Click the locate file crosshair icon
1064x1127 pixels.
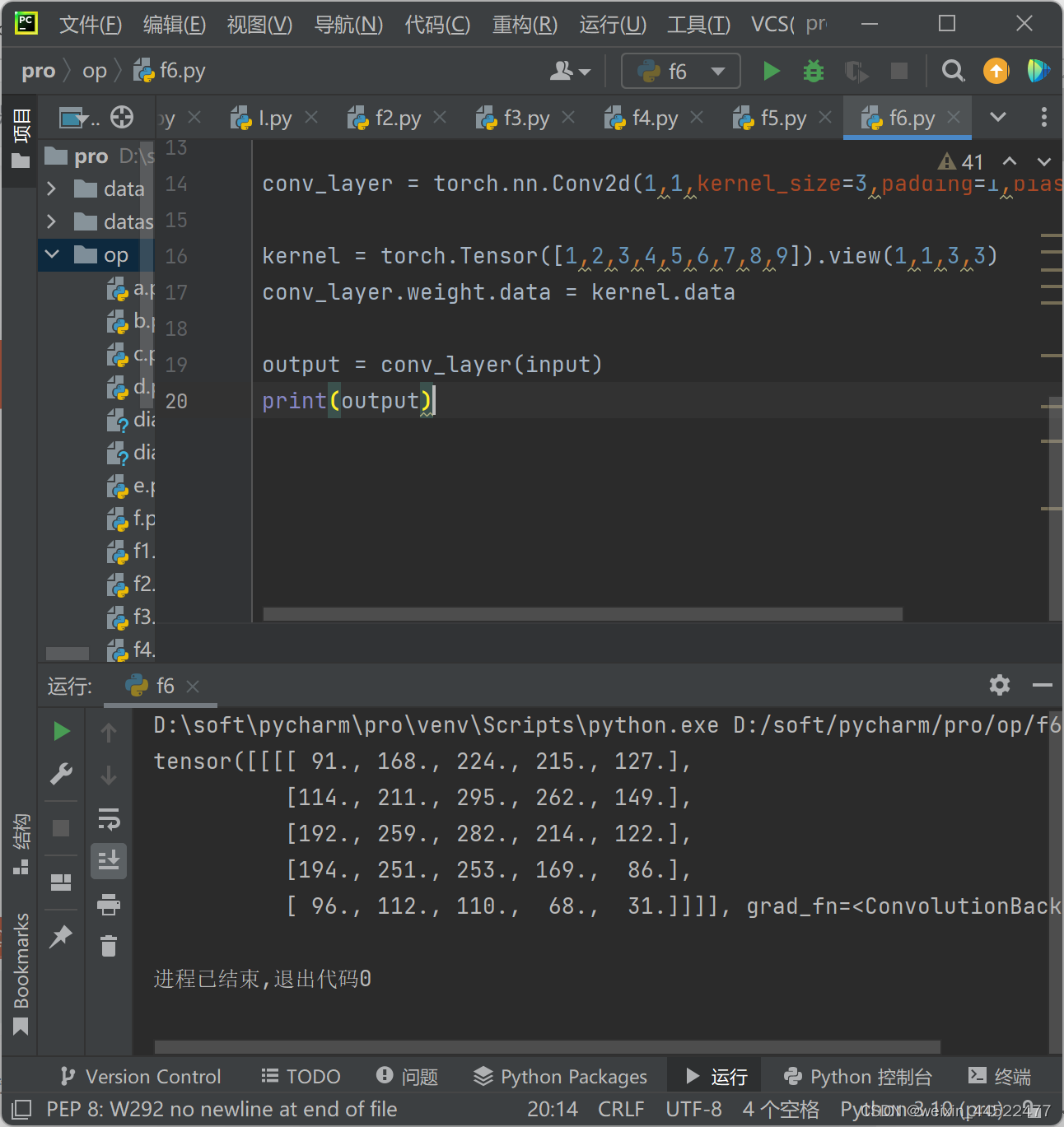point(122,118)
